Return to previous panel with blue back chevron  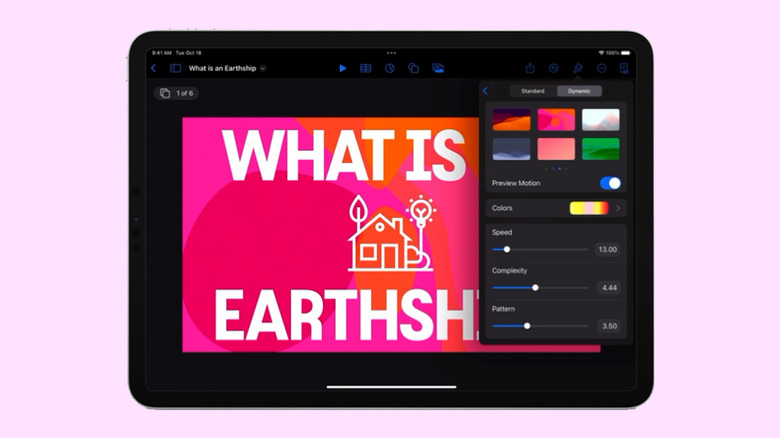coord(486,91)
